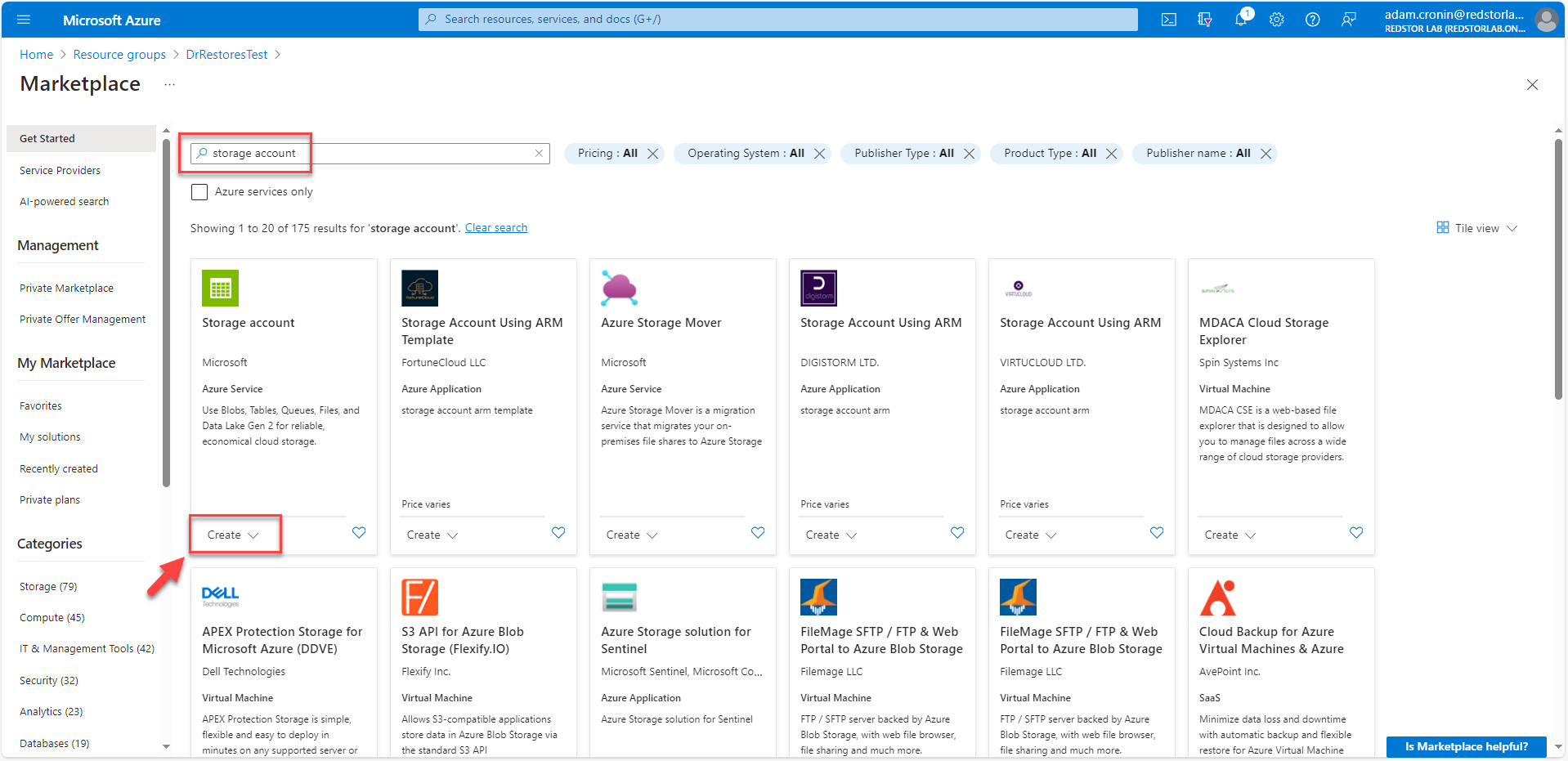This screenshot has height=761, width=1568.
Task: Remove the Product Type filter
Action: (1111, 154)
